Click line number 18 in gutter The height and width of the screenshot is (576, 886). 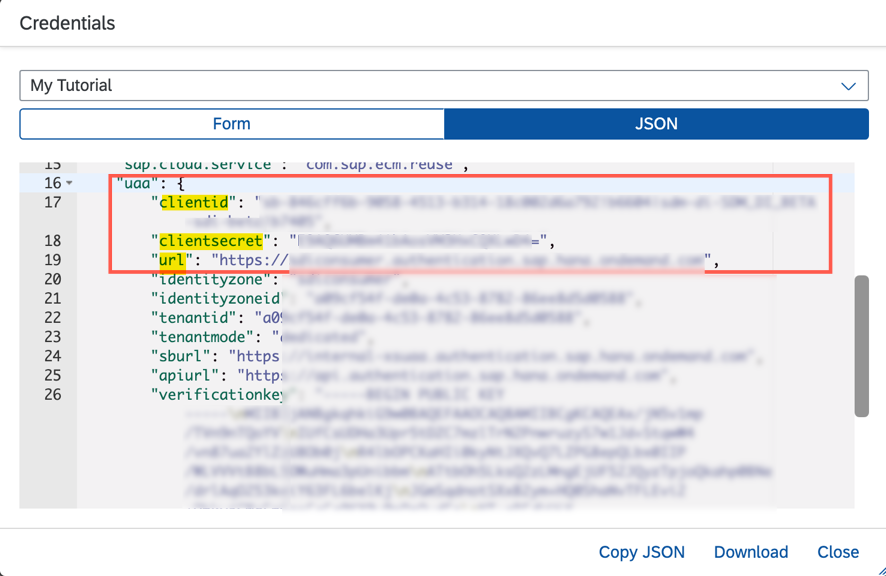tap(53, 241)
